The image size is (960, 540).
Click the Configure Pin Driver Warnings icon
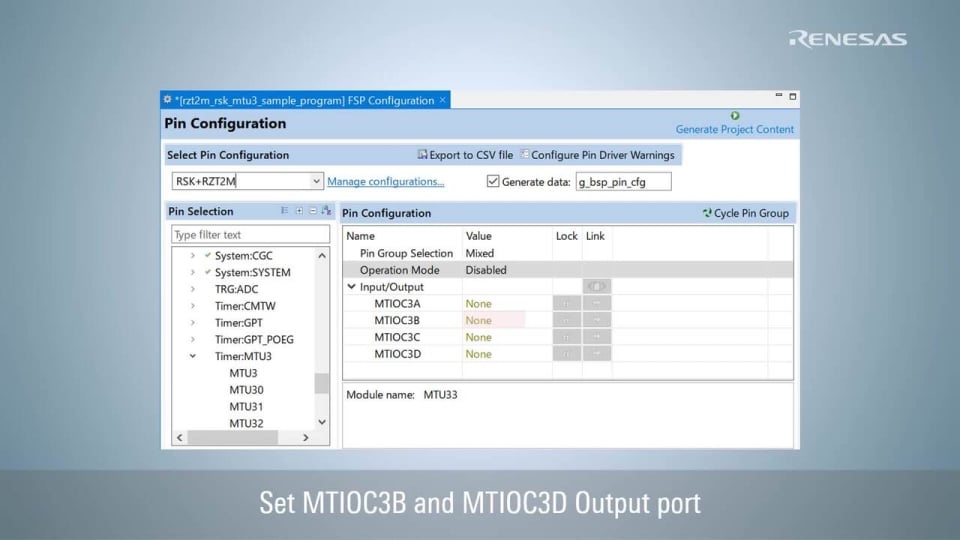click(525, 154)
